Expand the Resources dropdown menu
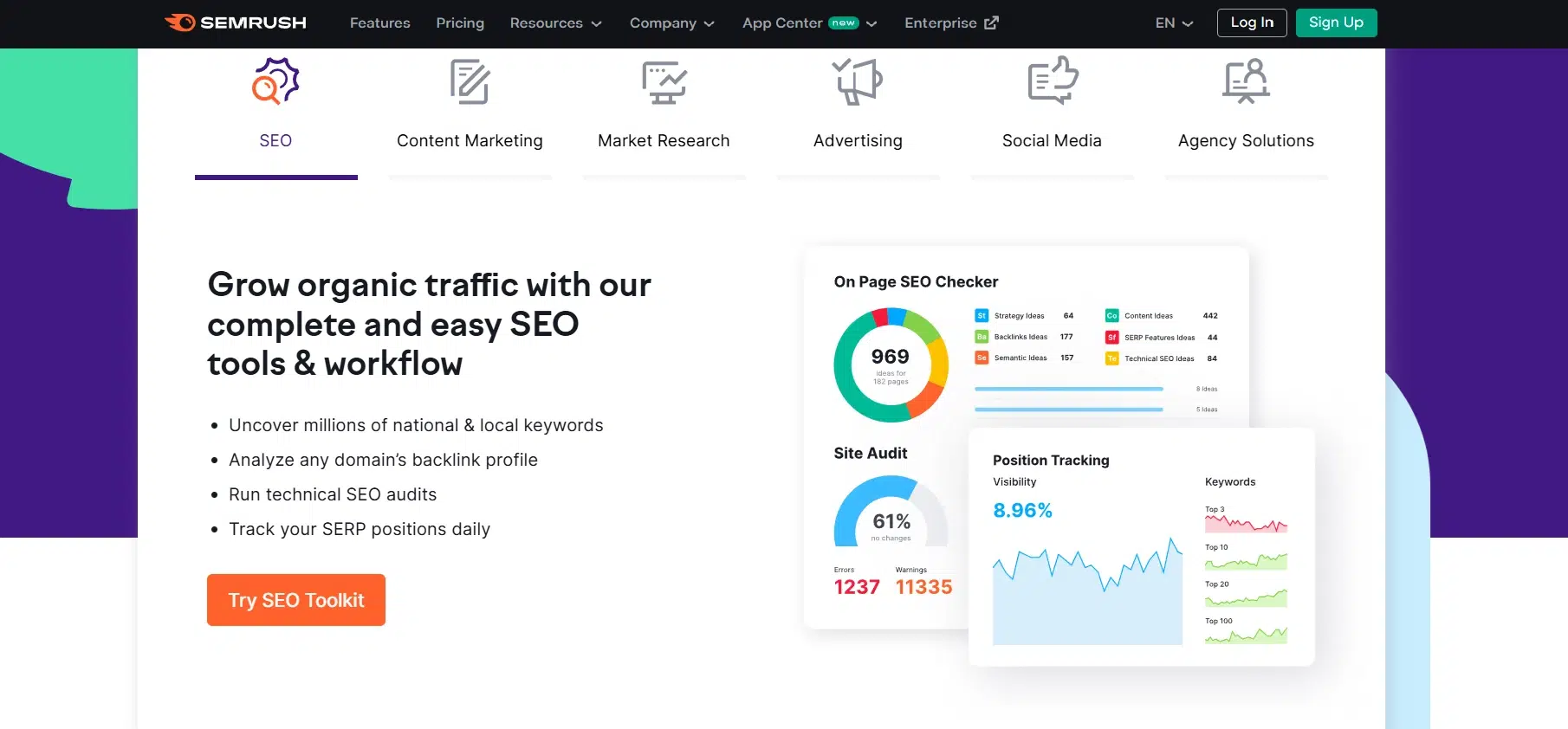1568x729 pixels. pyautogui.click(x=555, y=23)
